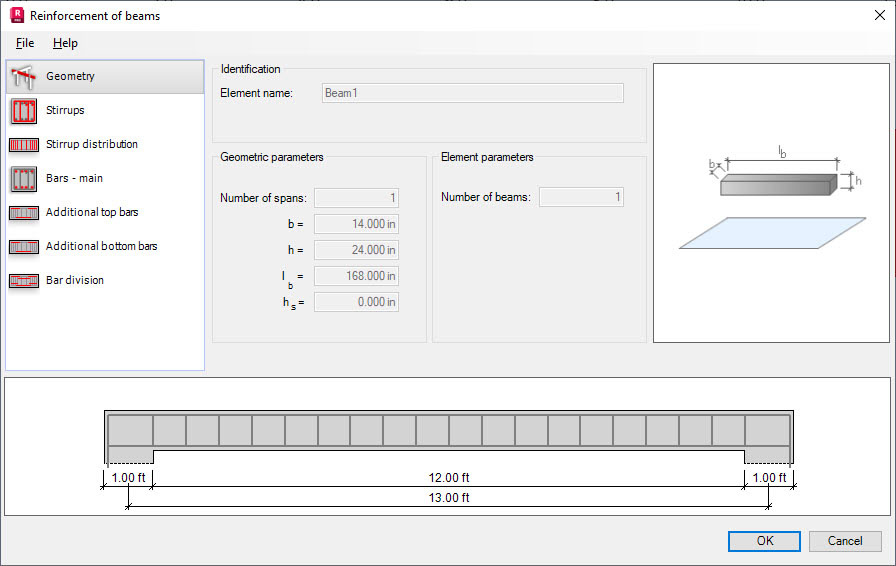The height and width of the screenshot is (566, 896).
Task: Open the Geometry section icon
Action: click(24, 77)
